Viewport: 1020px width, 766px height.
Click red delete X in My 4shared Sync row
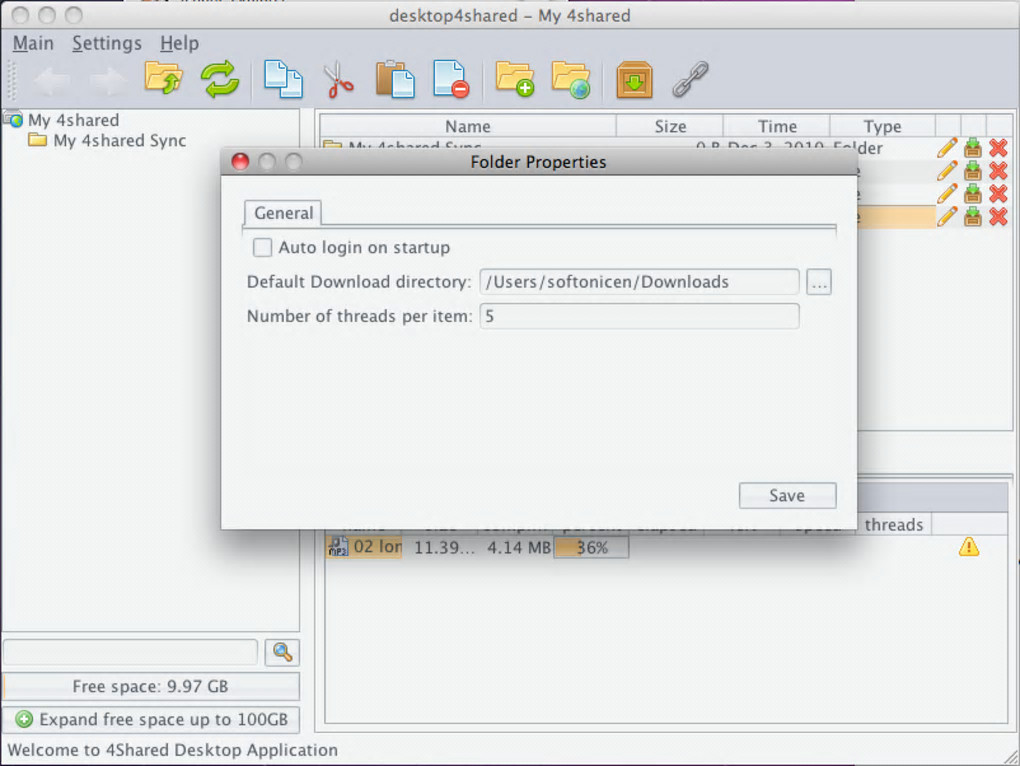998,148
